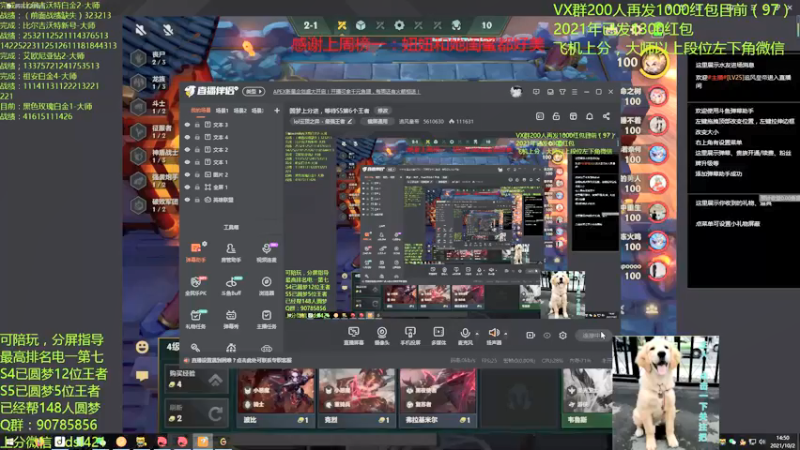Switch to the third 场景 scene tab
Image resolution: width=800 pixels, height=450 pixels.
[x=258, y=110]
